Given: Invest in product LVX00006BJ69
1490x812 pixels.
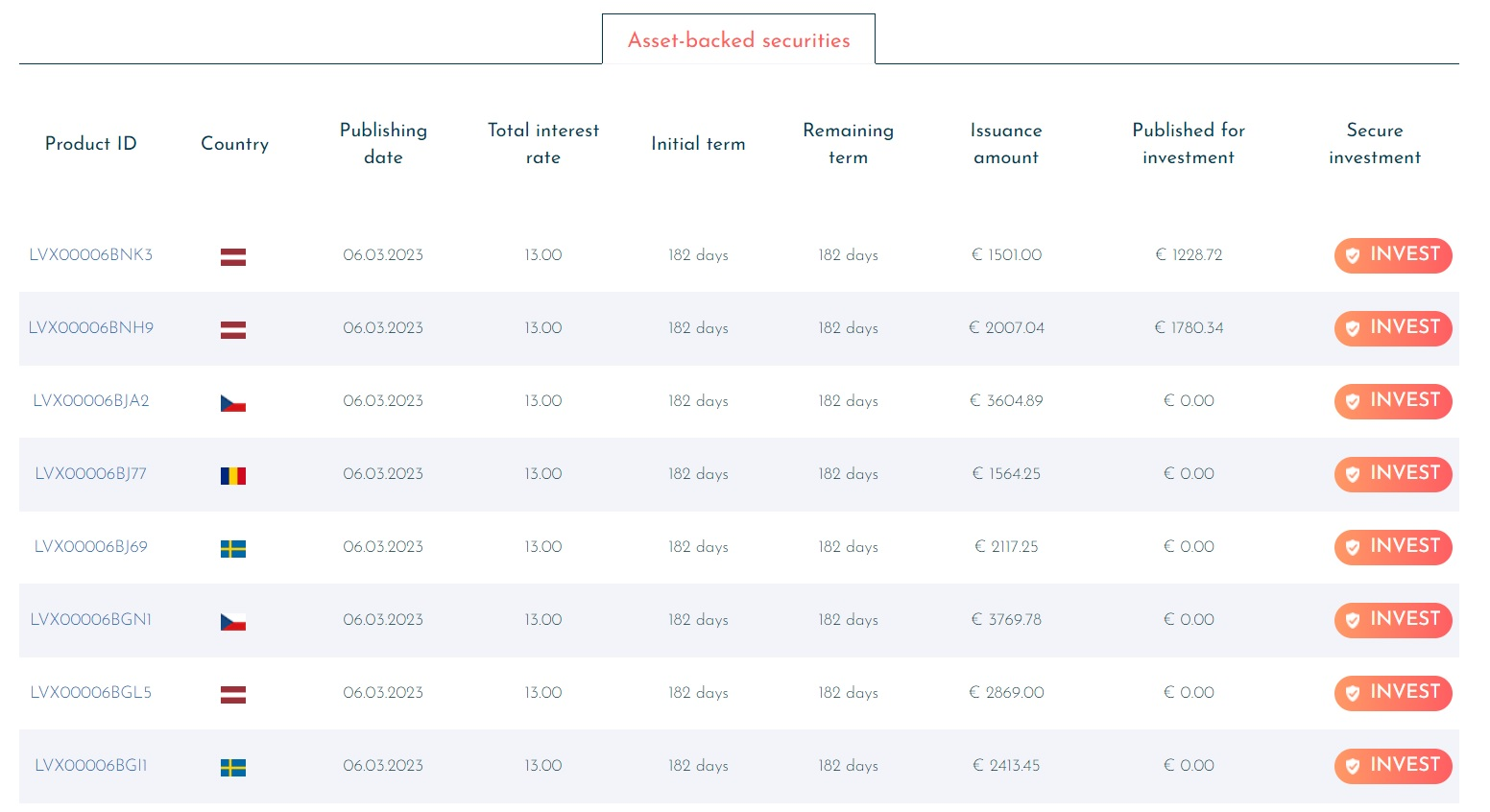Looking at the screenshot, I should point(1393,547).
